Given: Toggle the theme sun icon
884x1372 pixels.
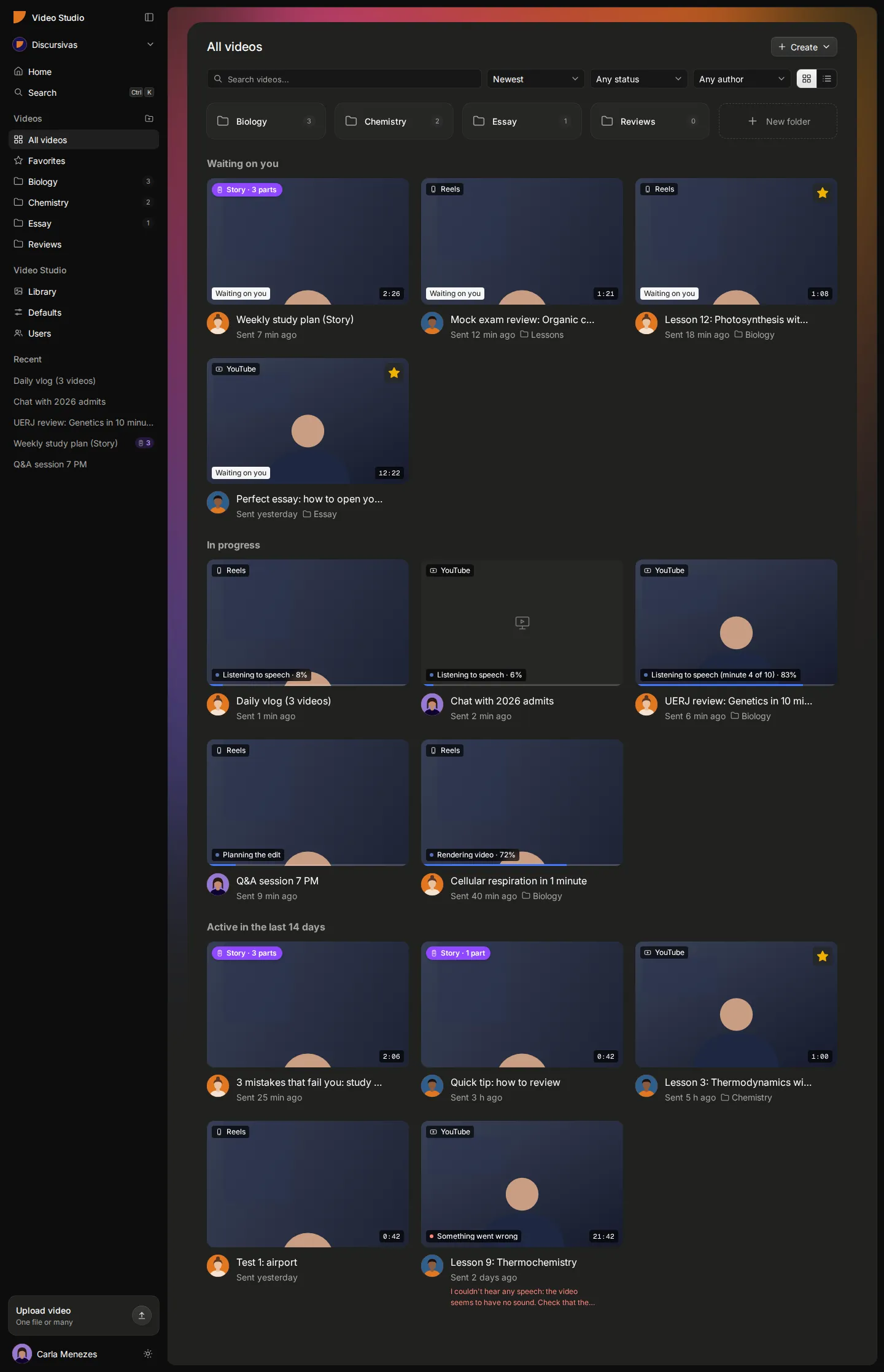Looking at the screenshot, I should point(148,1354).
